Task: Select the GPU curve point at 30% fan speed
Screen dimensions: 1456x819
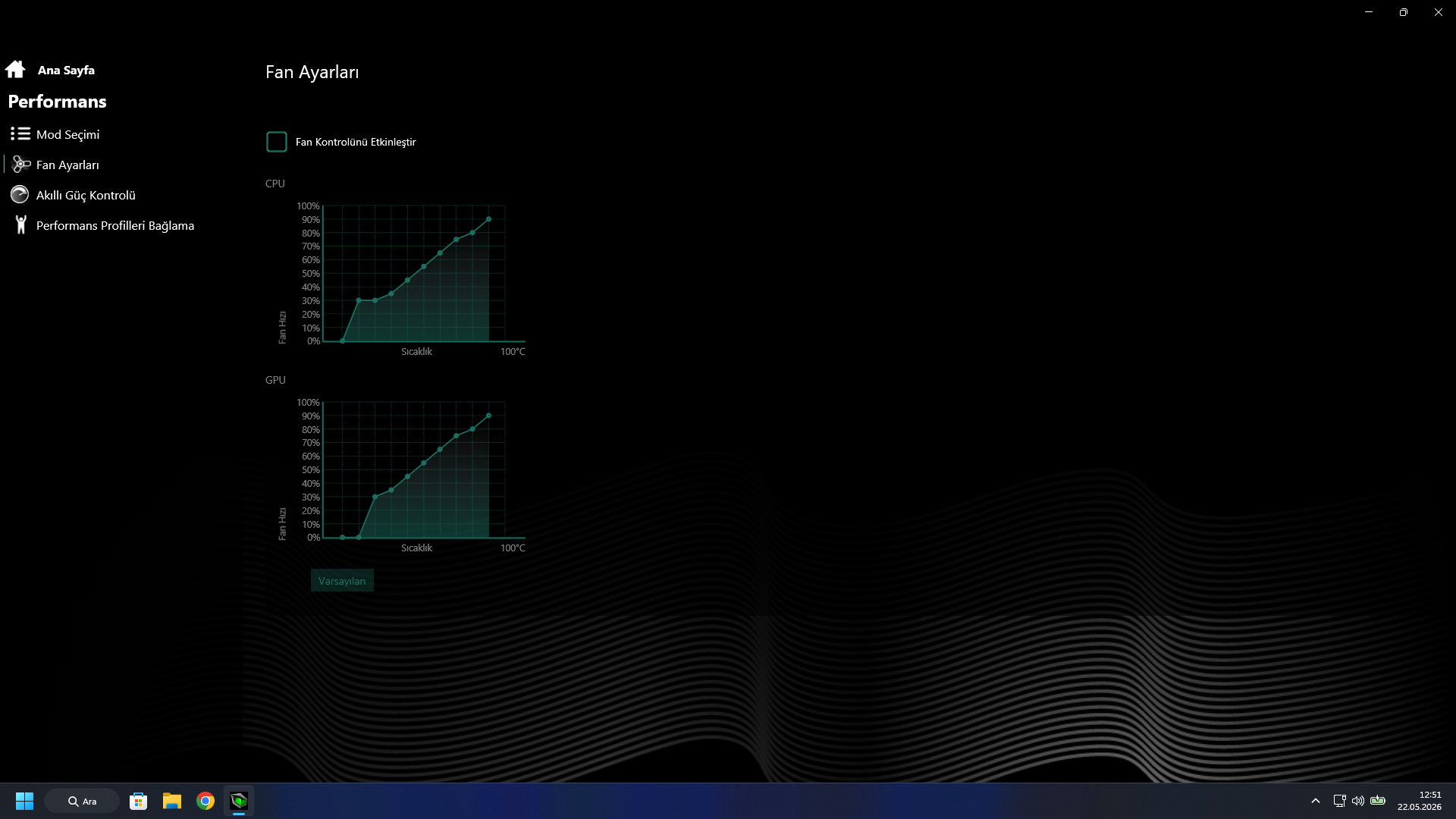Action: pyautogui.click(x=375, y=497)
